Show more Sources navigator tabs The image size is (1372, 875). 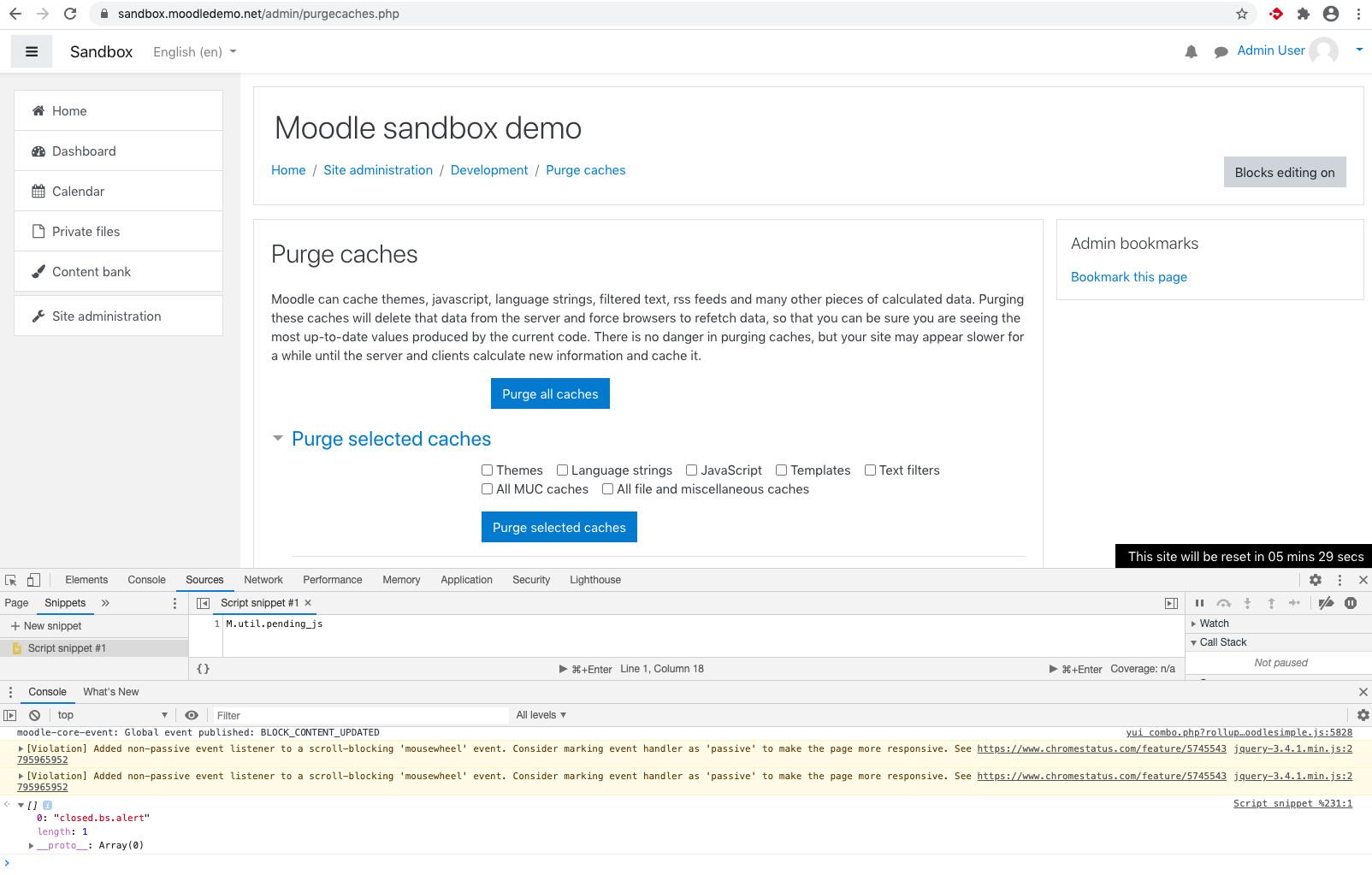pyautogui.click(x=105, y=603)
